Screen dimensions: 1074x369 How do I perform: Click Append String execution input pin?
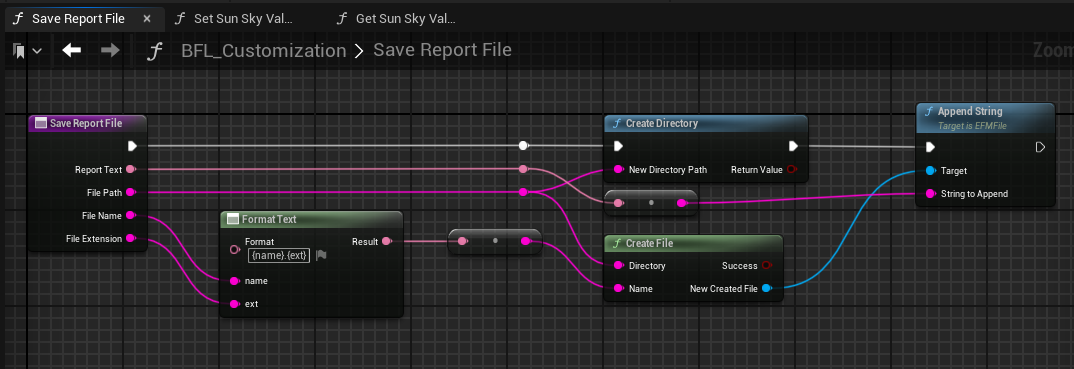pos(930,147)
